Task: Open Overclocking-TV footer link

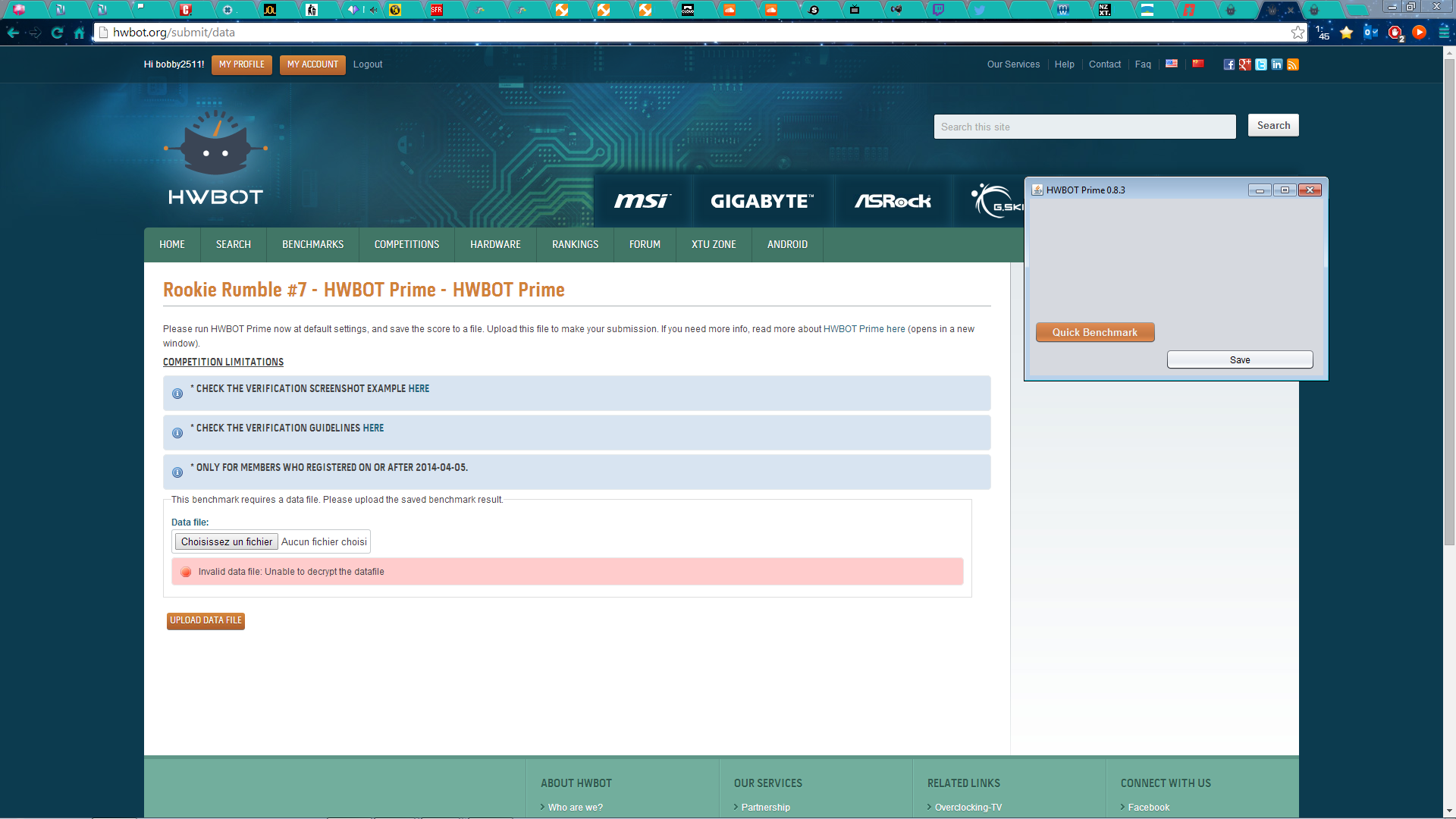Action: tap(968, 808)
